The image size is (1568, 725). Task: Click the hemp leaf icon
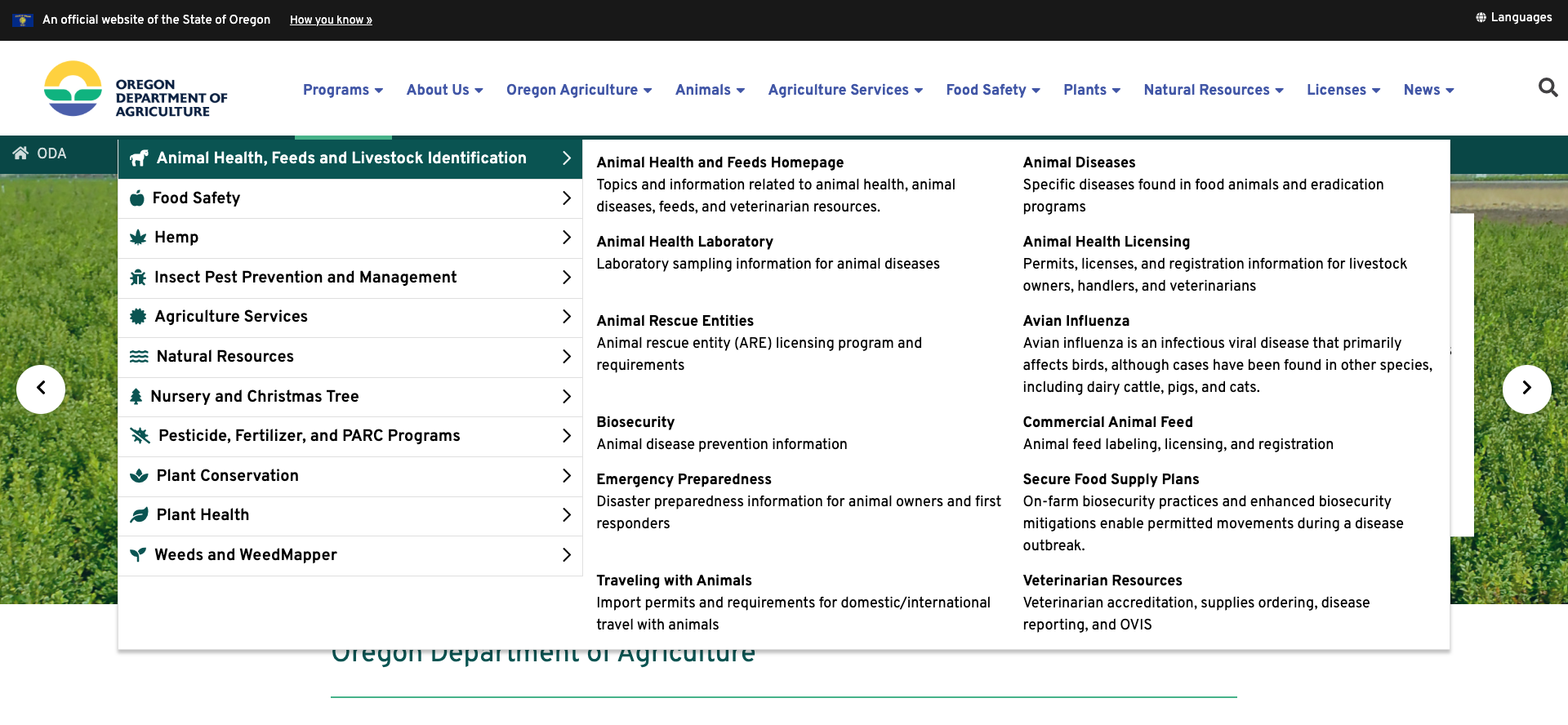point(138,238)
